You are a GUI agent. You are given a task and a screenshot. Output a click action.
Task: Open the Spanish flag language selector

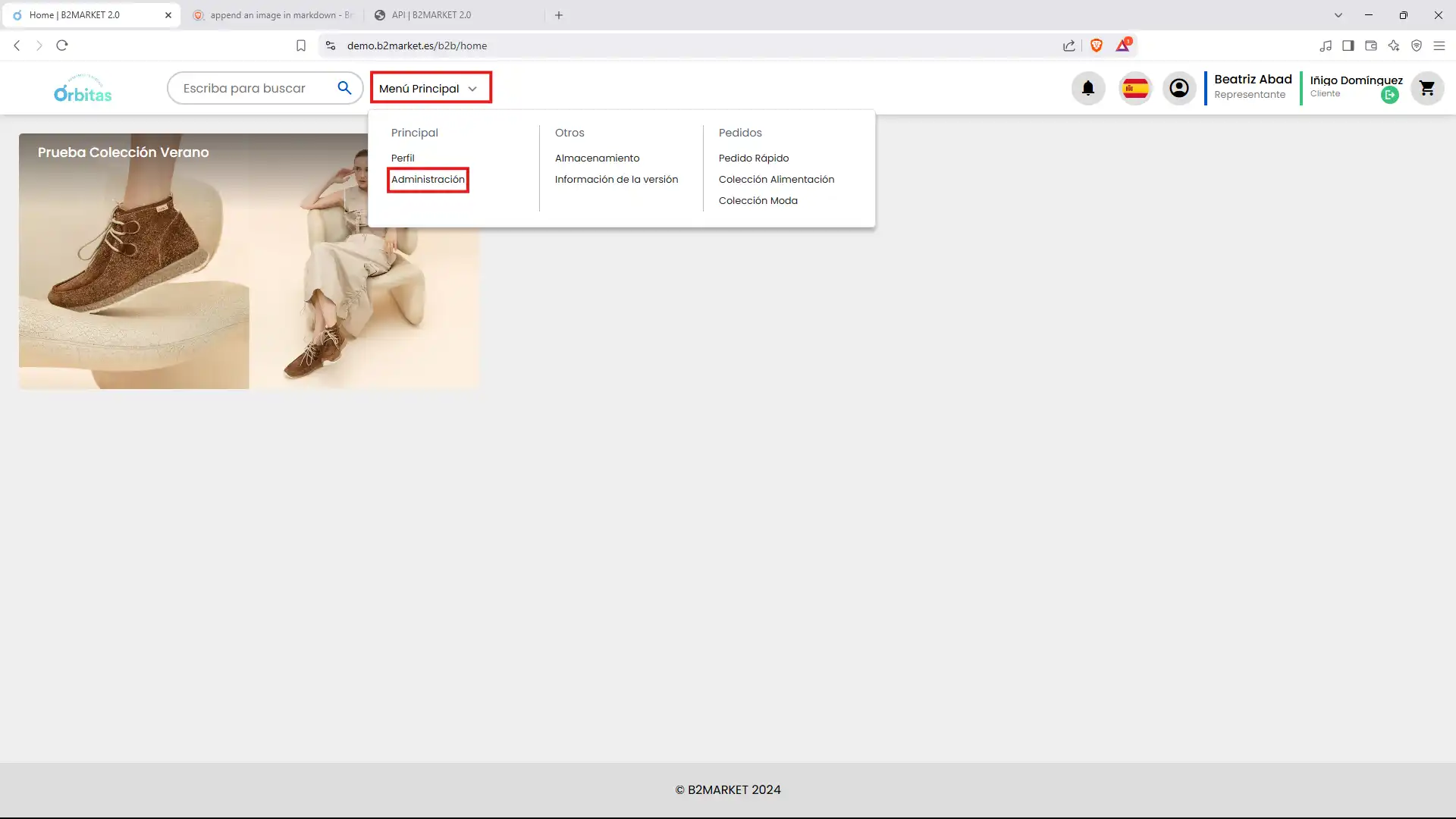(x=1135, y=88)
